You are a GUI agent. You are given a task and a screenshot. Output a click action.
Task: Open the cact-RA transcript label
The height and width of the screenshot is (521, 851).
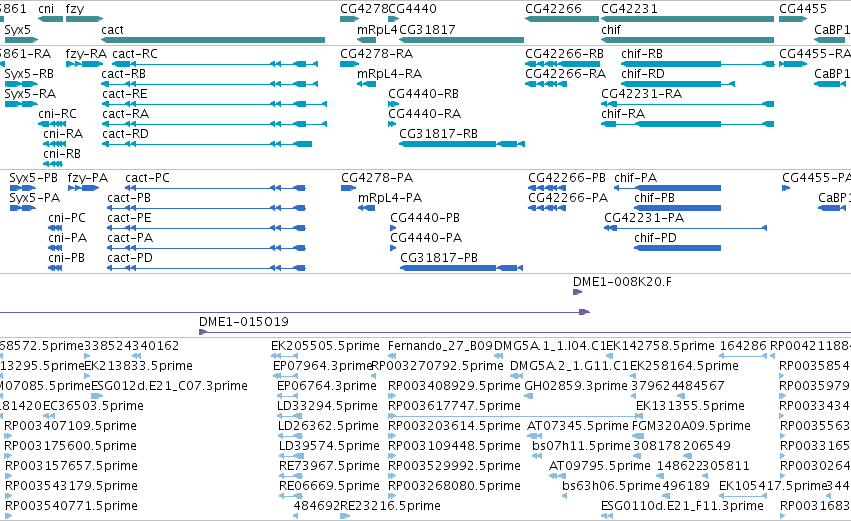[125, 114]
